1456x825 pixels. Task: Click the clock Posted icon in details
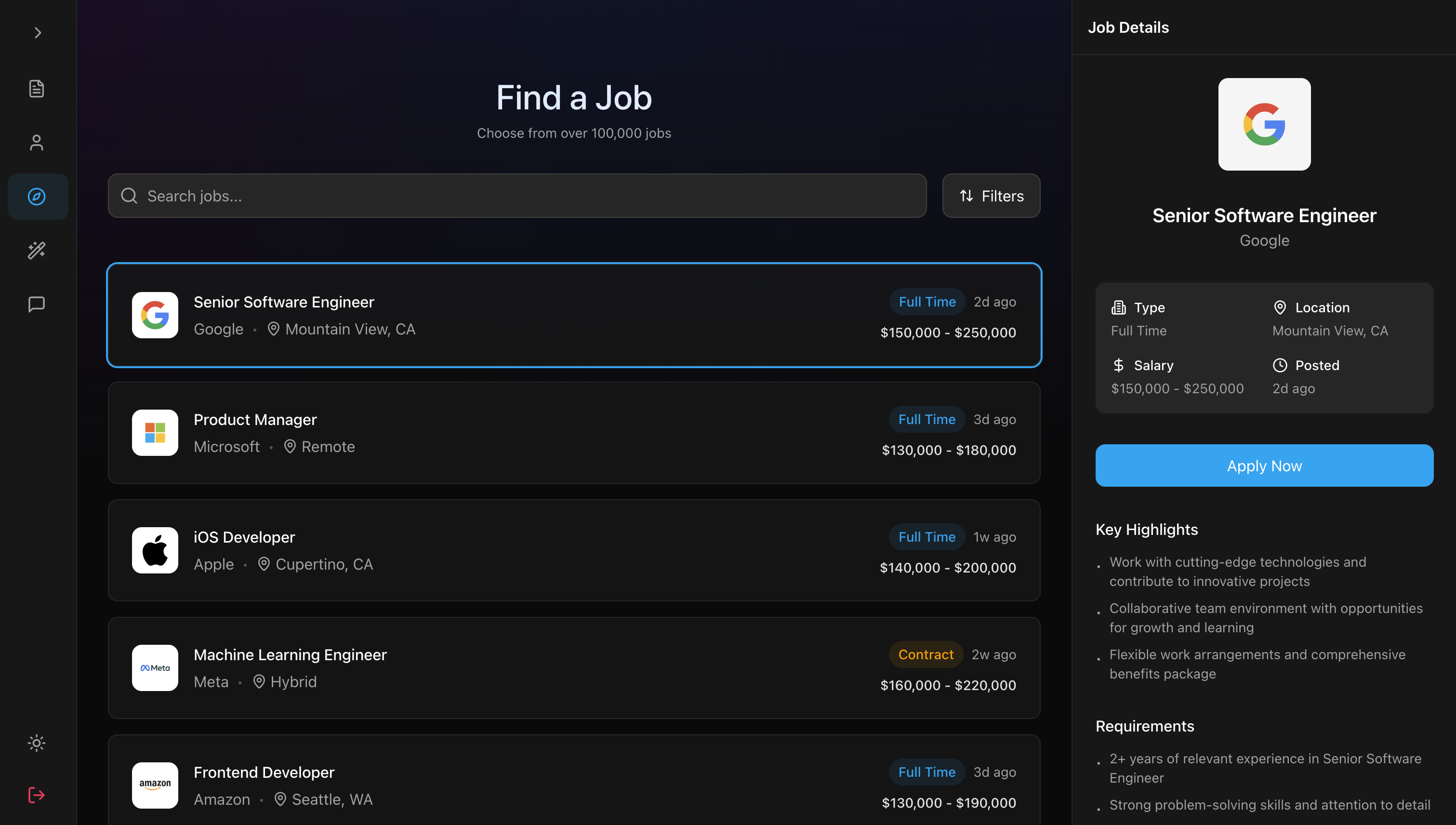point(1280,365)
